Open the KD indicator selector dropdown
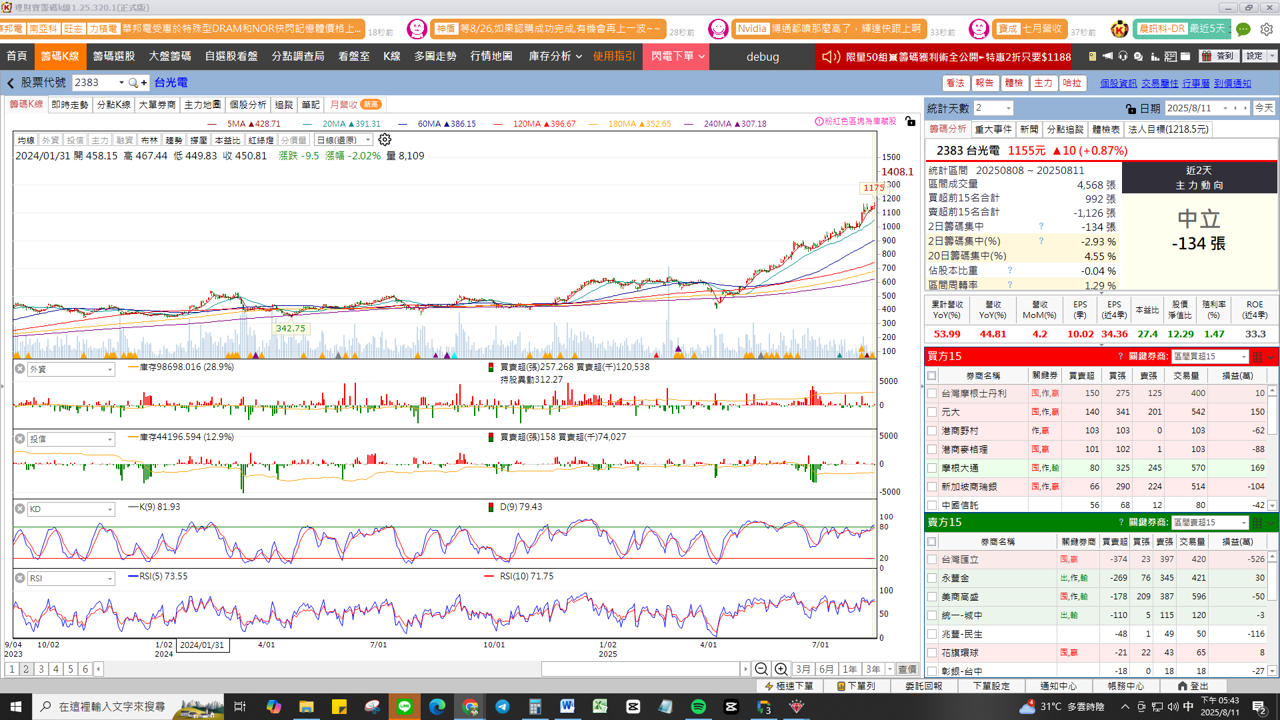Image resolution: width=1280 pixels, height=720 pixels. 110,509
